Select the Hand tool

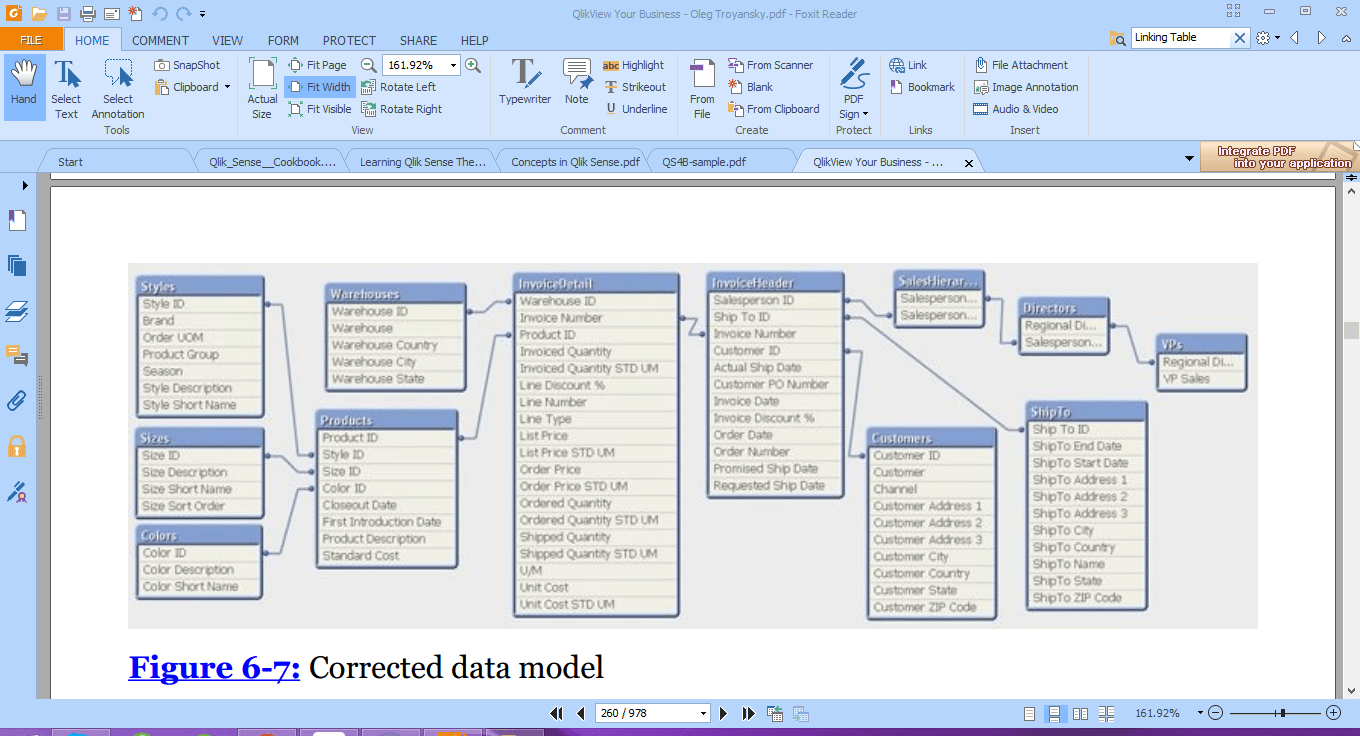coord(23,87)
